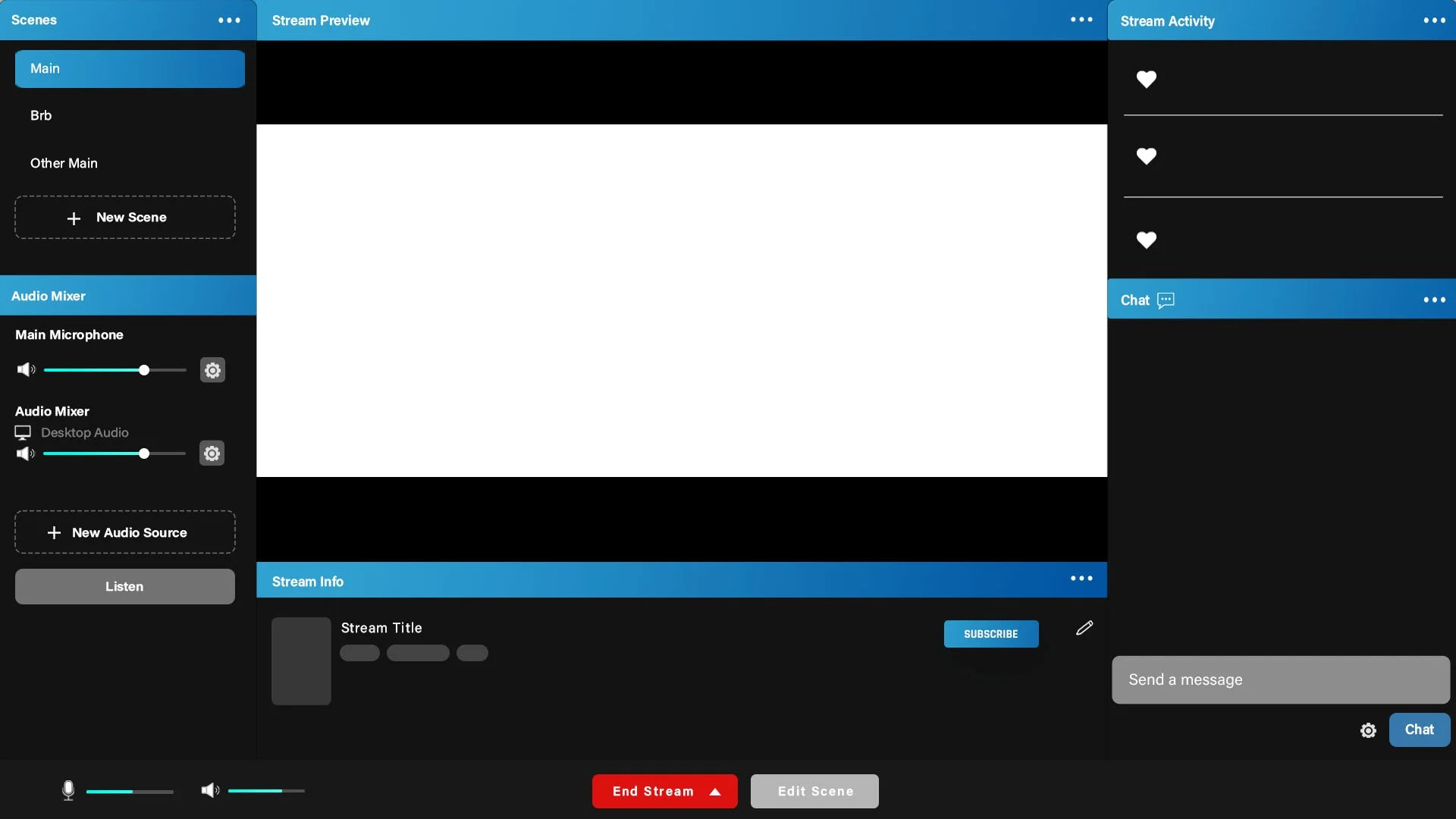The image size is (1456, 819).
Task: Open Desktop Audio settings gear
Action: point(212,453)
